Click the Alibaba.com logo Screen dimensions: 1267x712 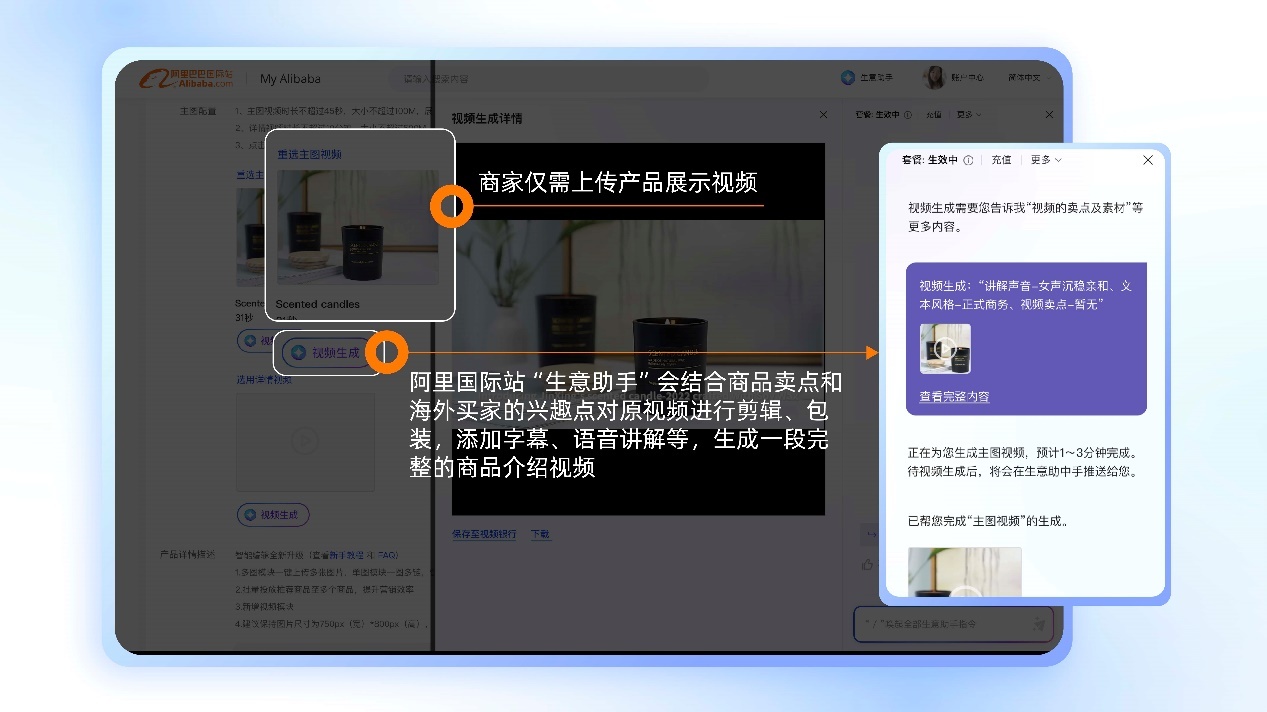click(x=186, y=78)
